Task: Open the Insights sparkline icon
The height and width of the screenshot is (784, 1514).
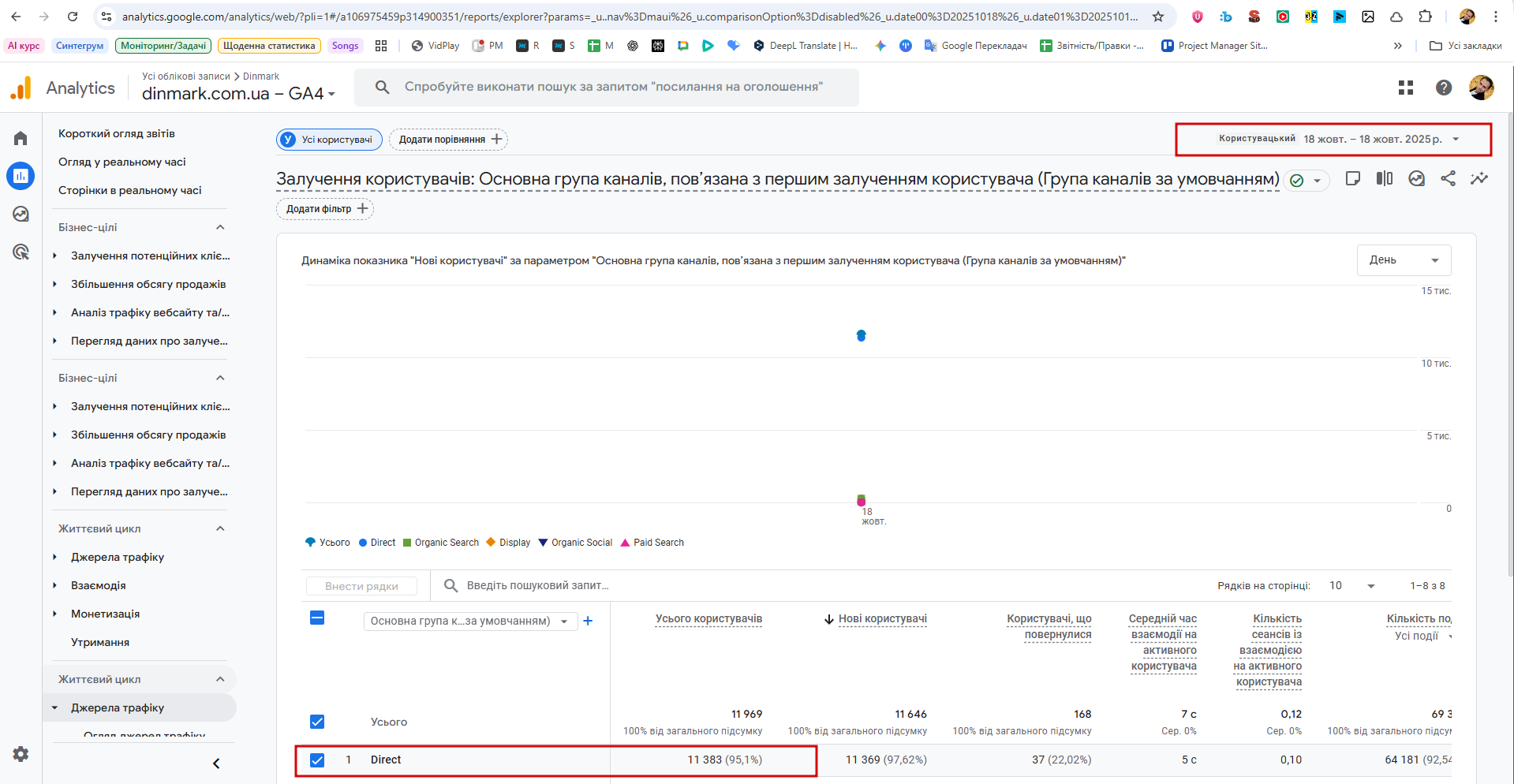Action: 1479,178
